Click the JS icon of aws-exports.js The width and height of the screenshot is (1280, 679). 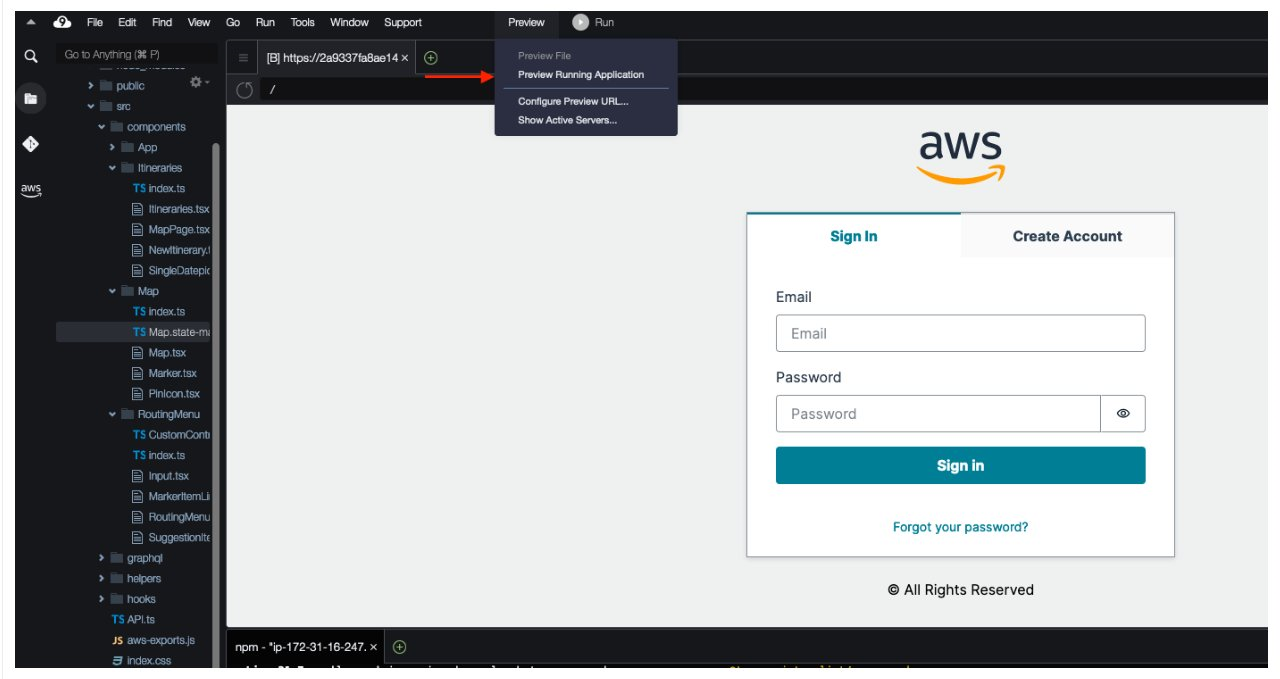(x=117, y=640)
